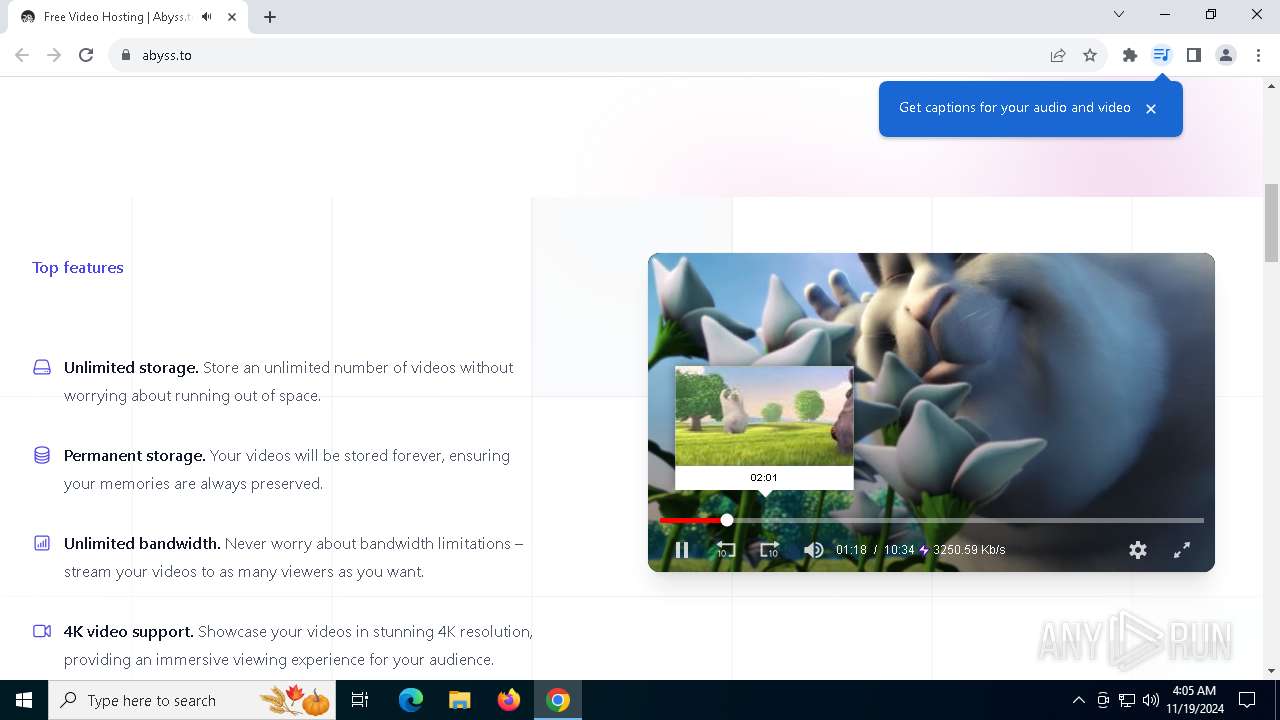View site information lock icon
The width and height of the screenshot is (1280, 720).
click(126, 55)
